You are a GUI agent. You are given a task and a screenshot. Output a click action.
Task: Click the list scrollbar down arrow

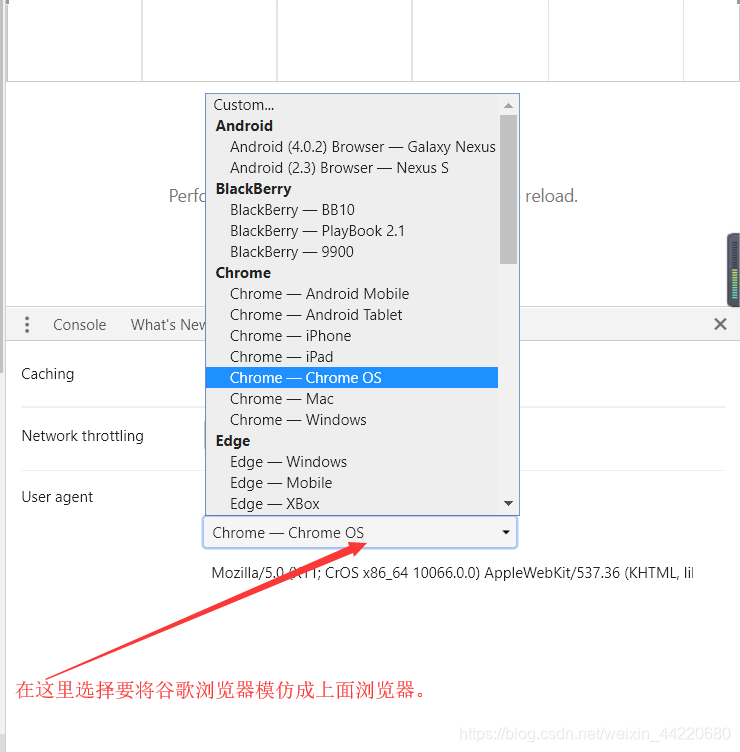click(x=508, y=504)
